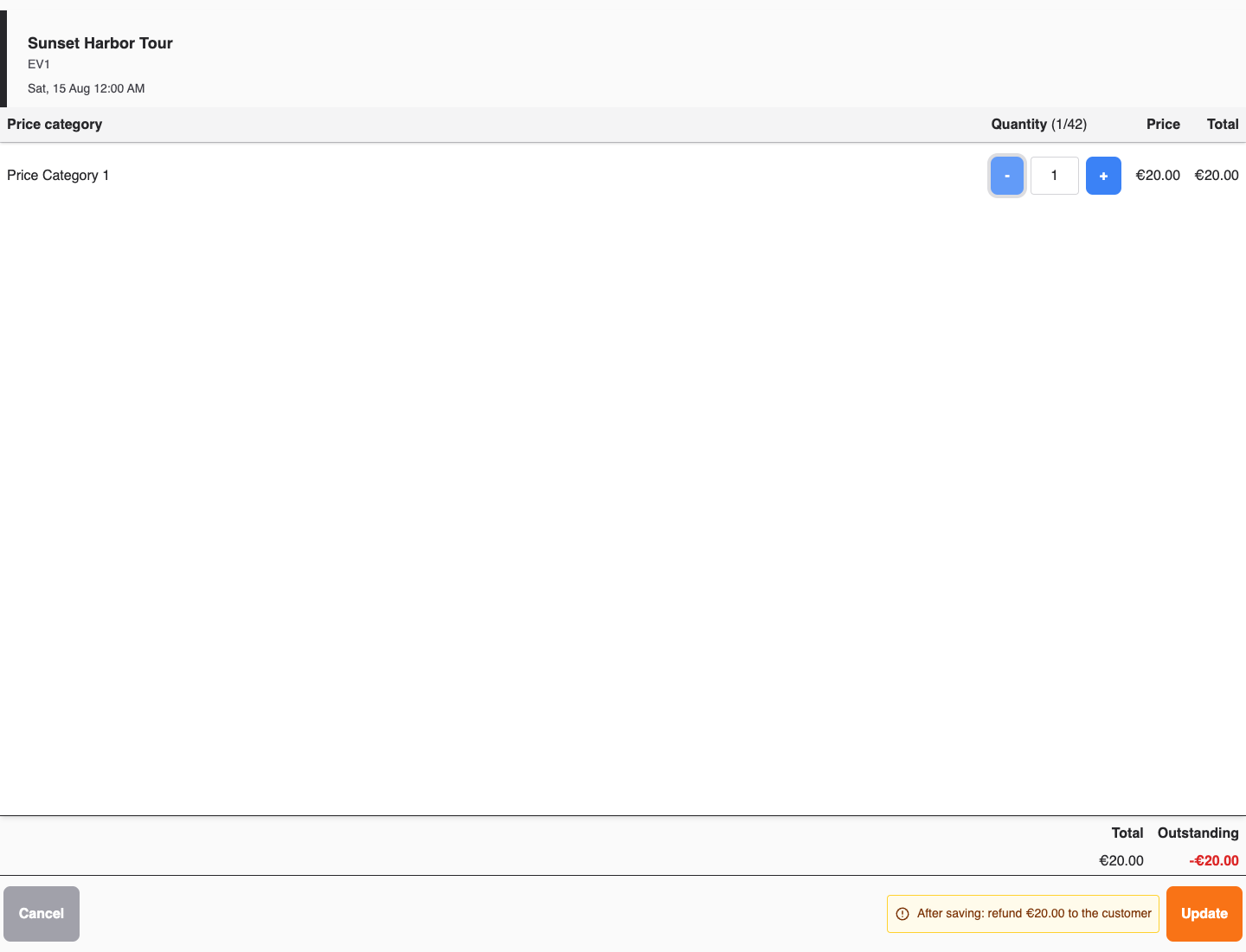Click the red outstanding amount -€20.00
This screenshot has width=1246, height=952.
1214,861
